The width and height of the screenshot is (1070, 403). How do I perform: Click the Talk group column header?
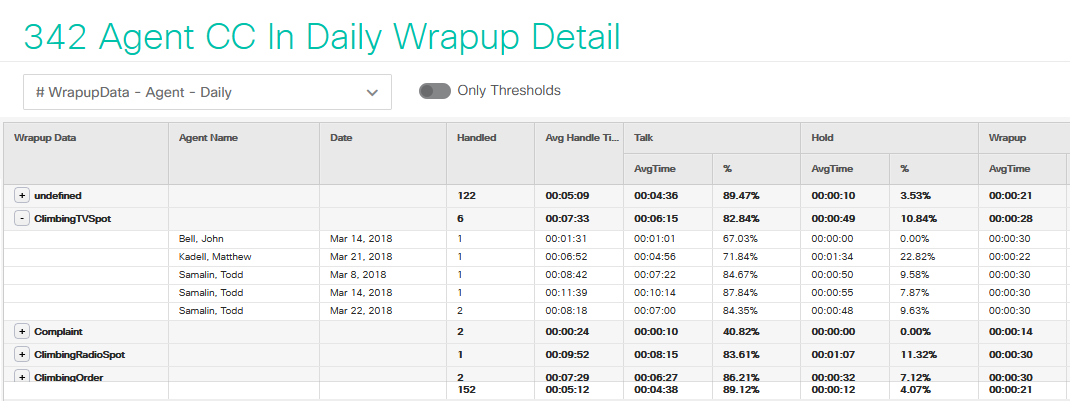click(712, 138)
